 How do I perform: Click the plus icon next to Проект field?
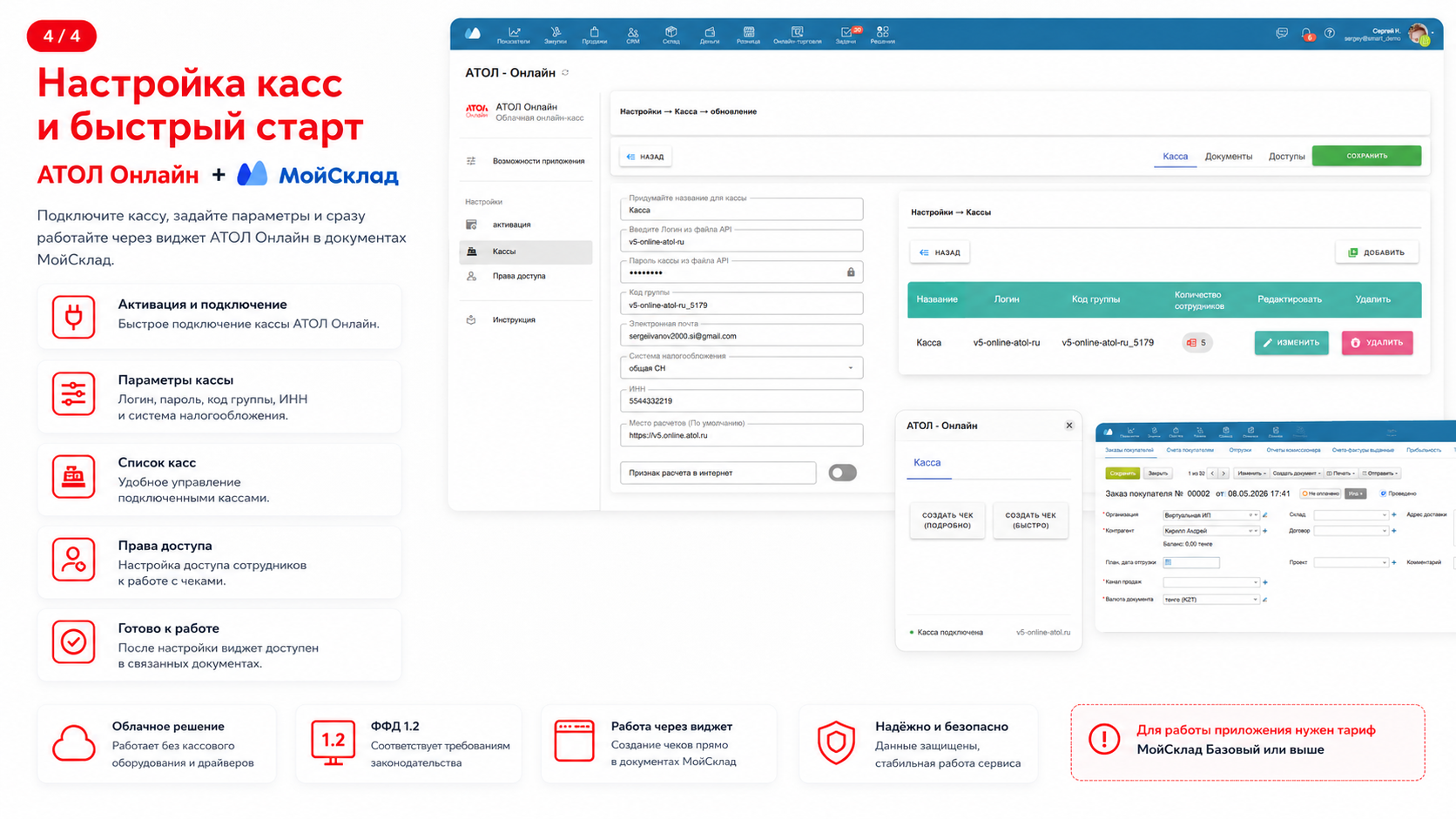click(1394, 563)
